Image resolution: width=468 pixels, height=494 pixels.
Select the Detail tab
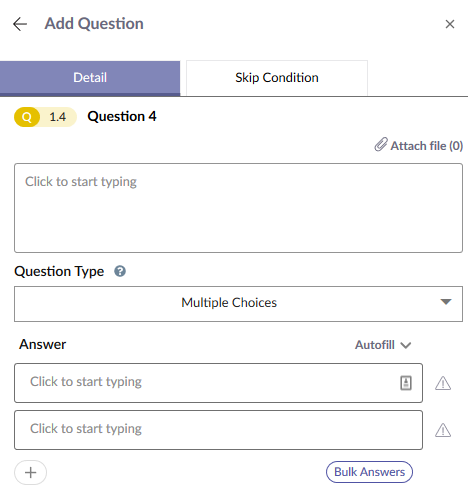[x=90, y=78]
